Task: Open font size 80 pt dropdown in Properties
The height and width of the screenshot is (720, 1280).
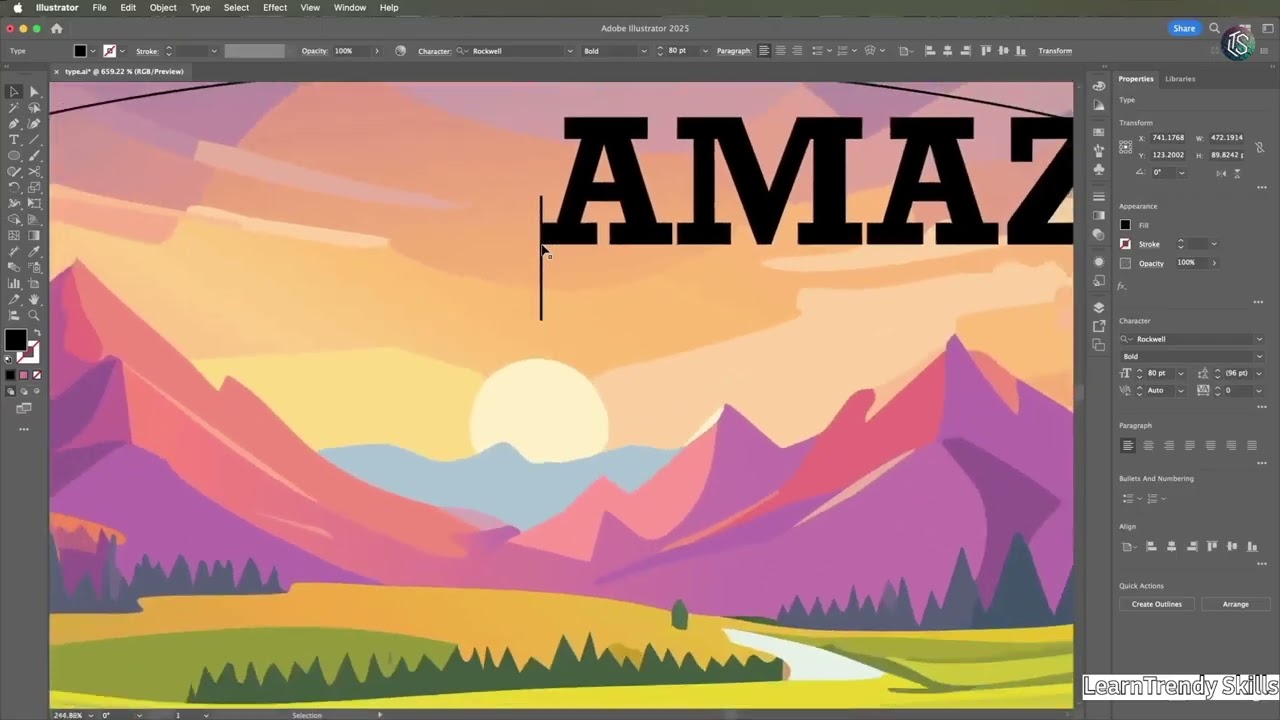Action: pos(1181,373)
